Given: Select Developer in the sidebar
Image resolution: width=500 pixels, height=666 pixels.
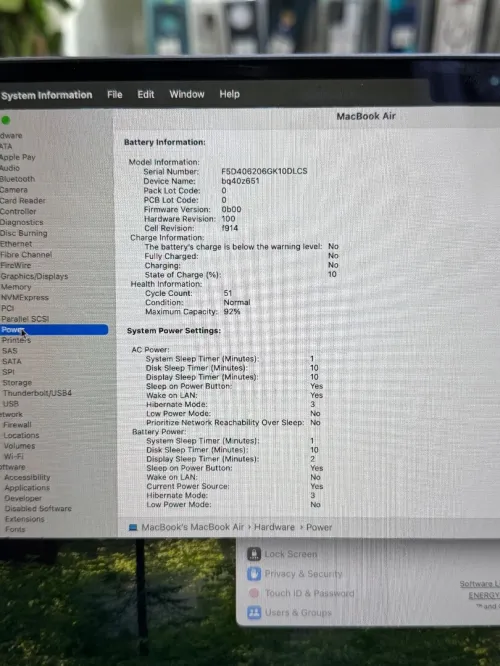Looking at the screenshot, I should click(23, 498).
